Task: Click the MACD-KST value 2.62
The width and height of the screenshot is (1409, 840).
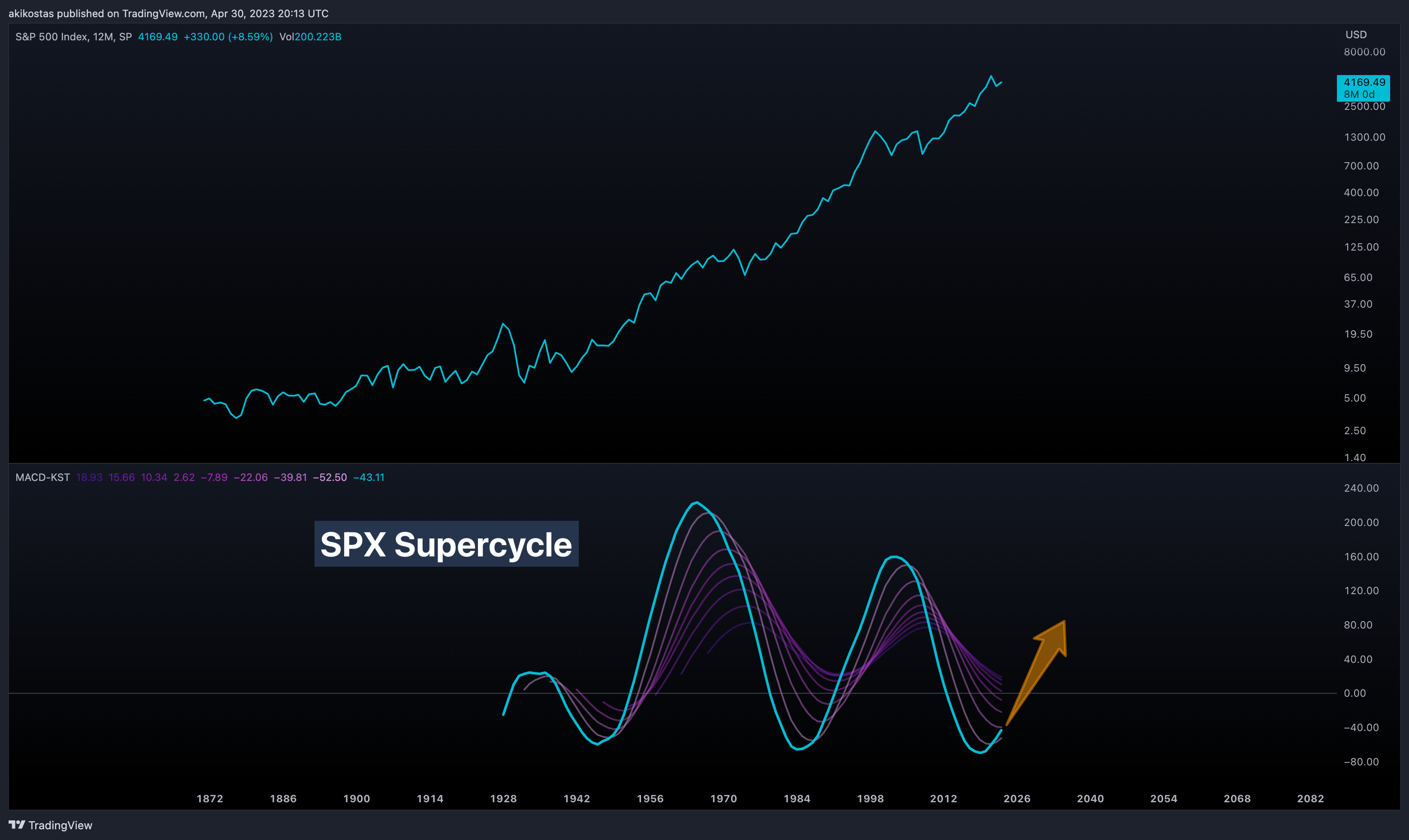Action: [184, 477]
